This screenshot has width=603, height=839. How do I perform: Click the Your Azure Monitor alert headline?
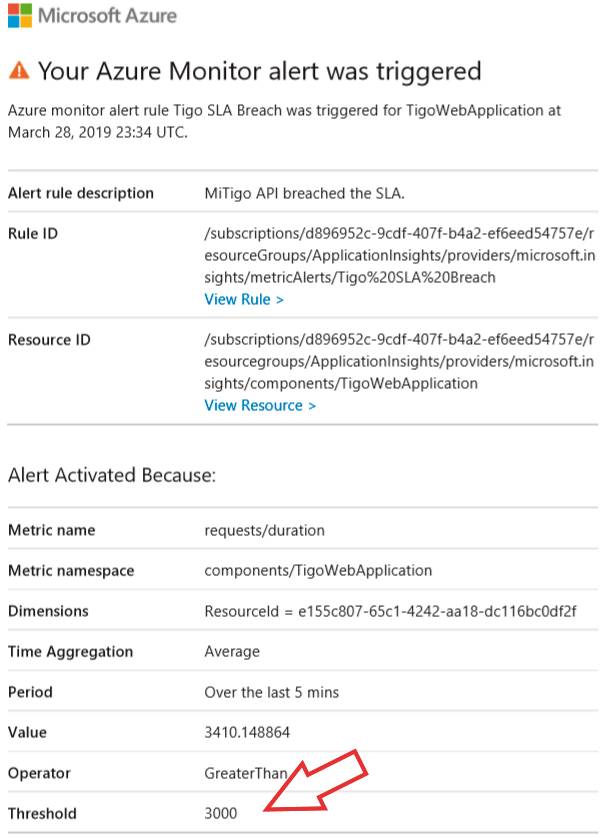tap(259, 71)
